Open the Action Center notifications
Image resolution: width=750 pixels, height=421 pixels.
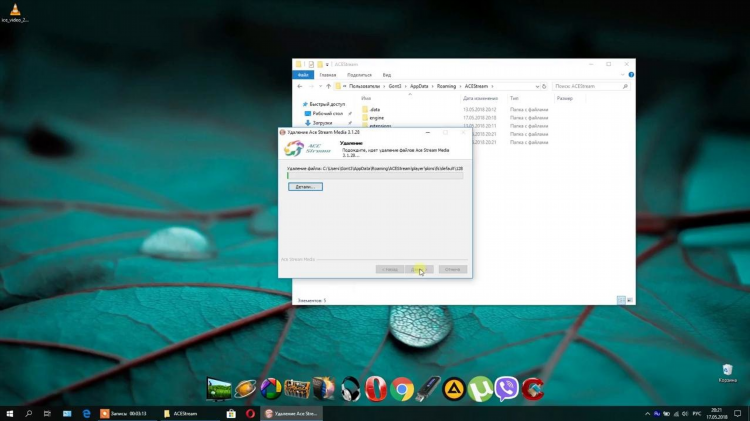click(738, 414)
